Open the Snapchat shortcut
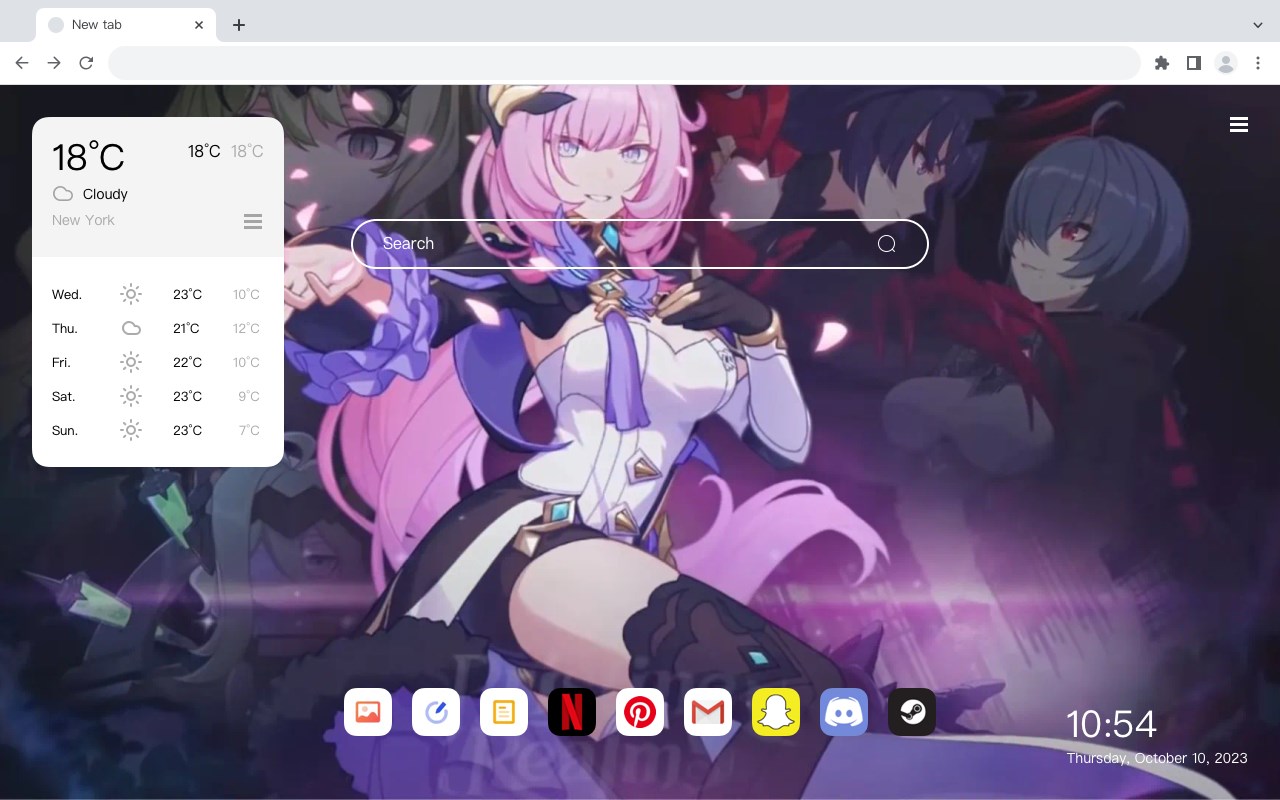 pyautogui.click(x=776, y=712)
